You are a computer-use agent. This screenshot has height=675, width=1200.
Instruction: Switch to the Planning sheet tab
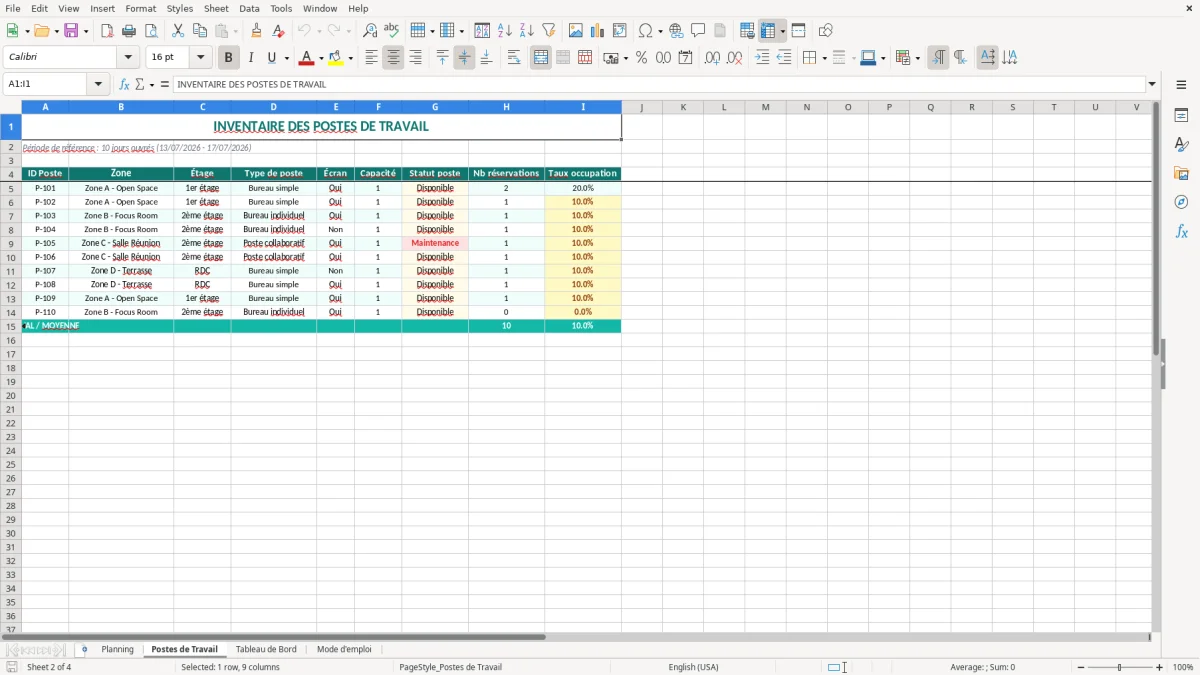pyautogui.click(x=117, y=649)
